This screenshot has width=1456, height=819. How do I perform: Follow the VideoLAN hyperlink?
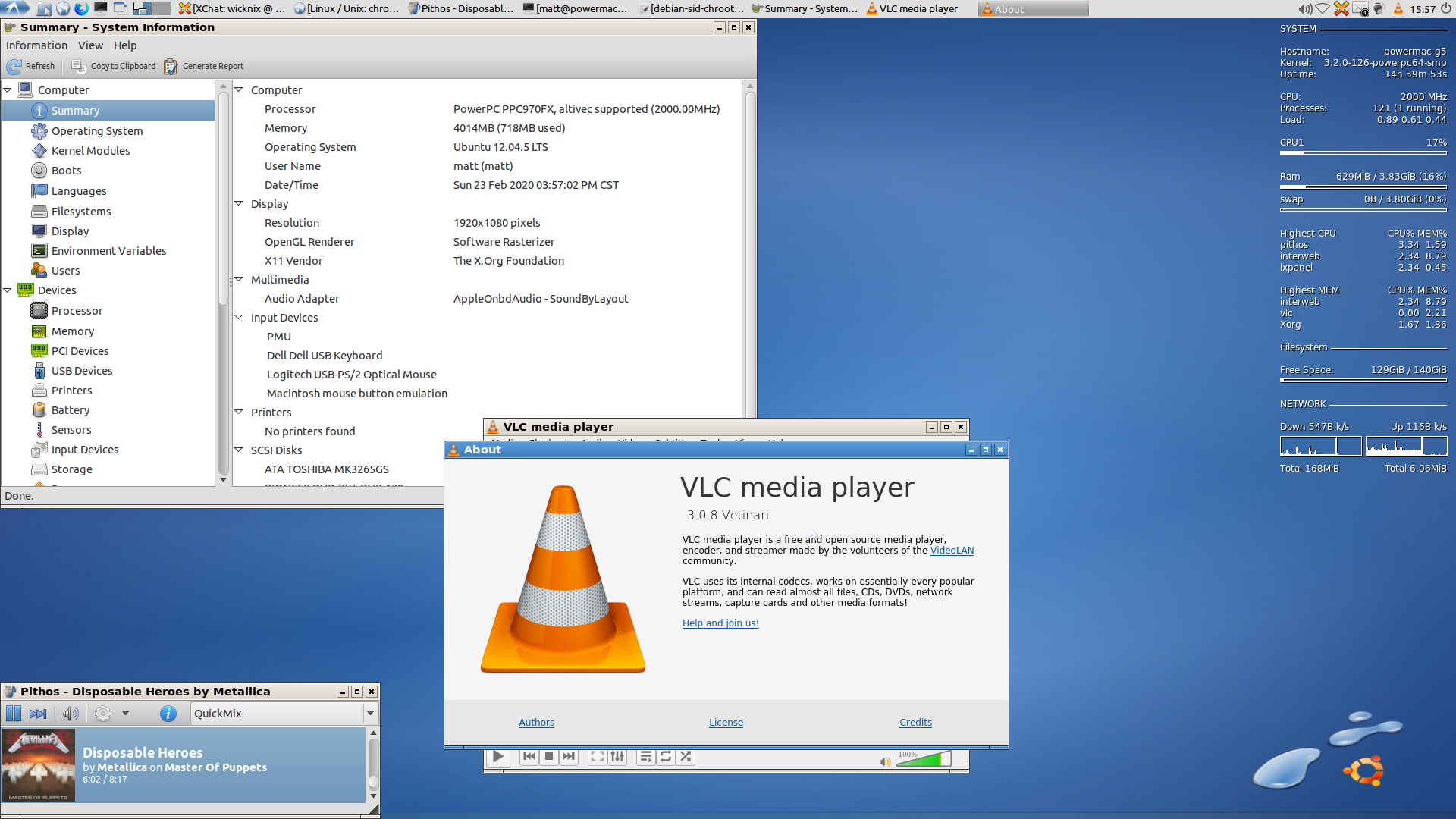[952, 551]
